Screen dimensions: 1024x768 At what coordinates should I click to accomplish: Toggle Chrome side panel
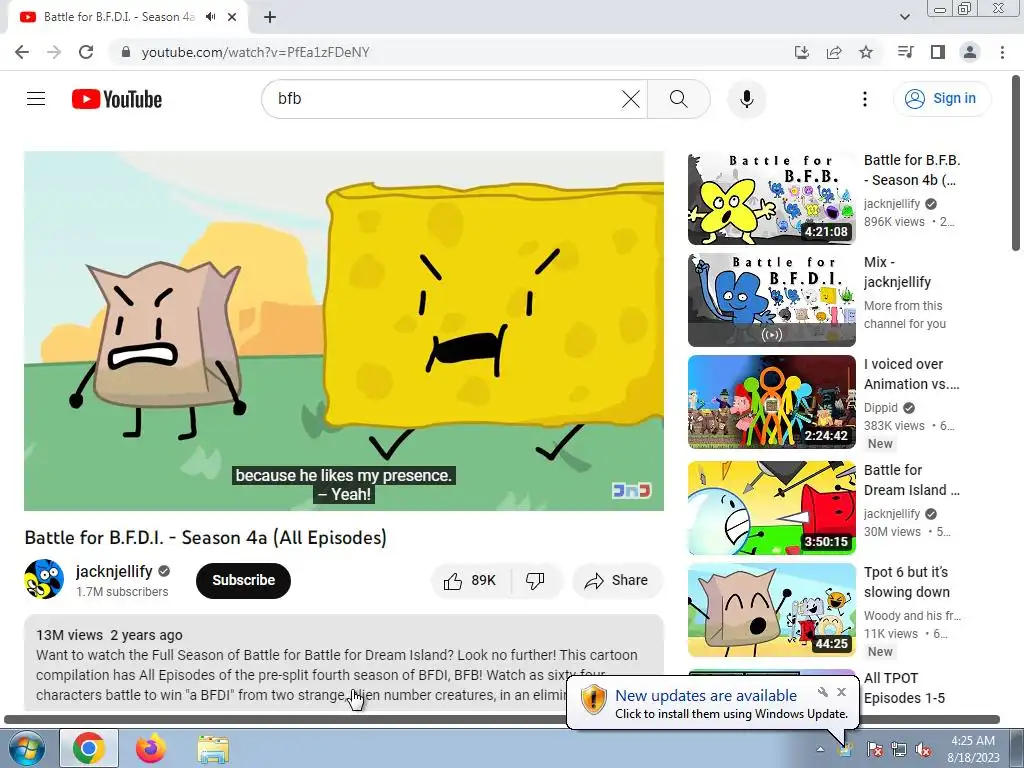point(938,52)
